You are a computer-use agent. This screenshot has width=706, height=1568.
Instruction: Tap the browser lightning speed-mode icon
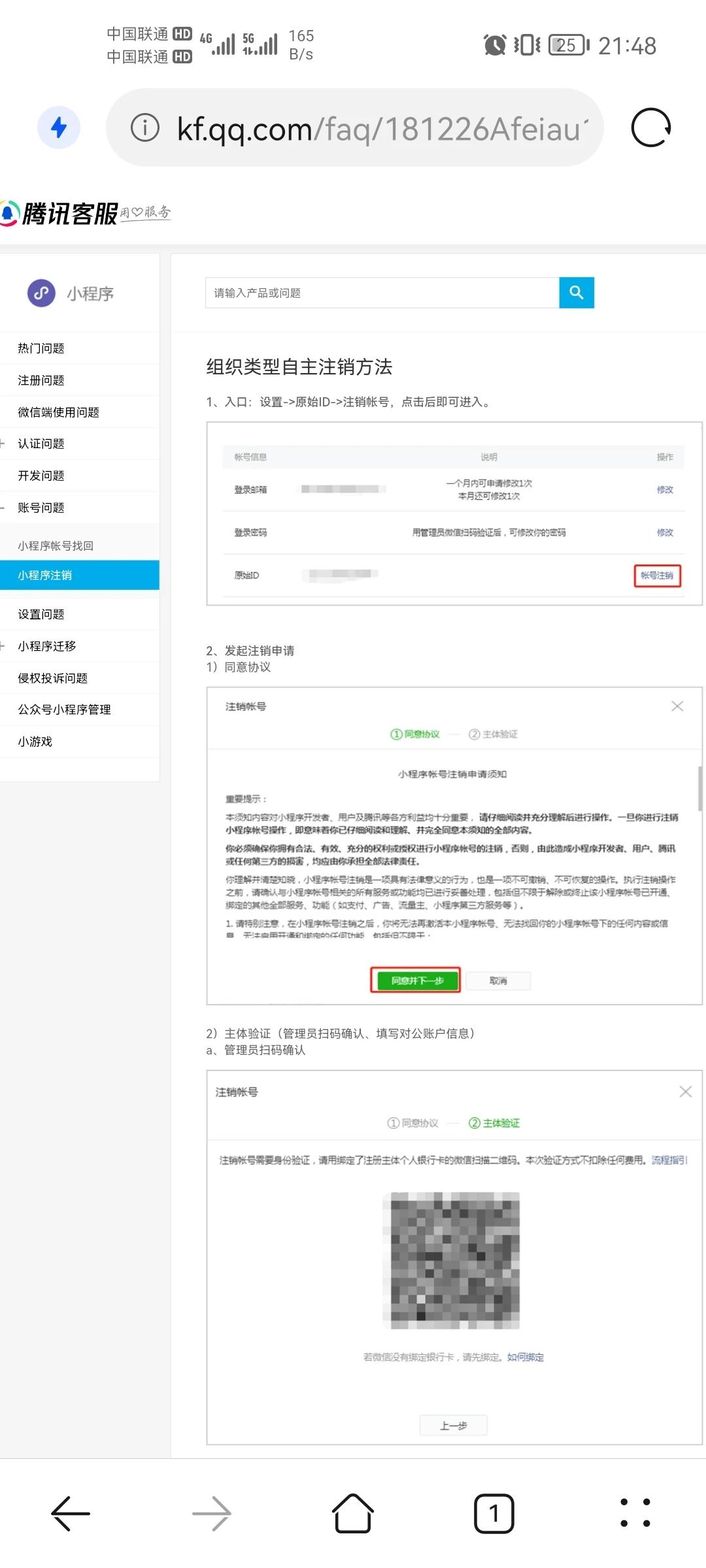click(59, 127)
